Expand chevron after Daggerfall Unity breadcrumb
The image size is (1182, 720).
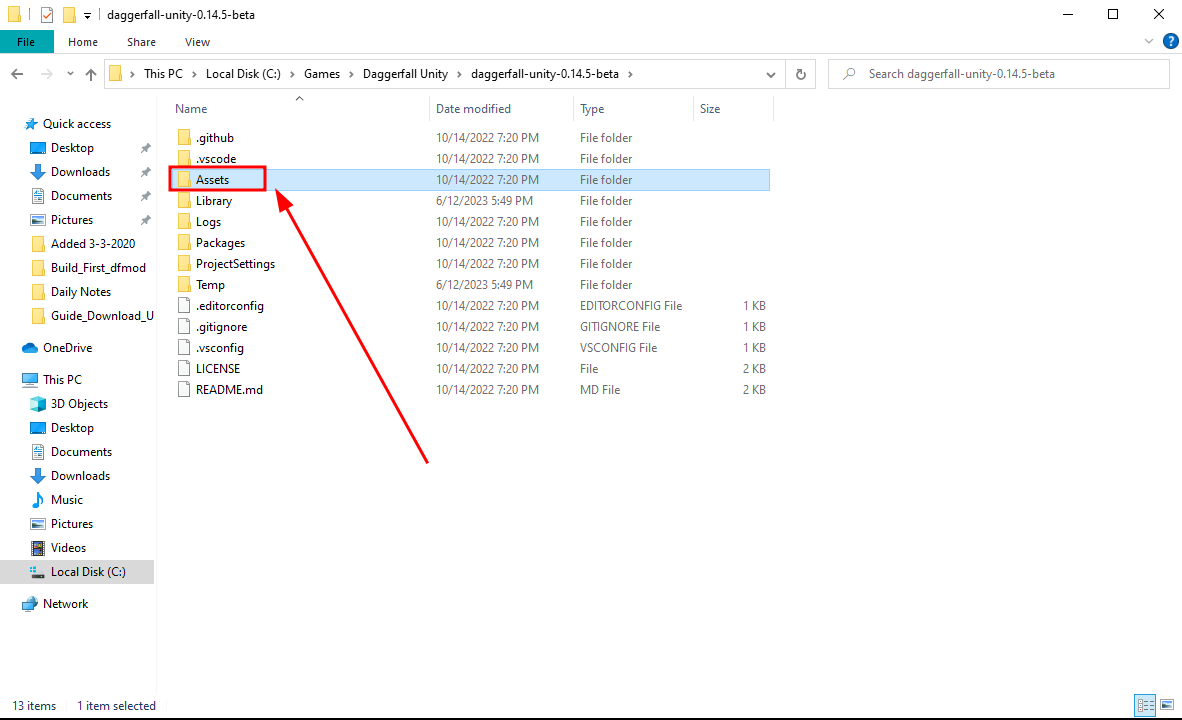coord(459,74)
